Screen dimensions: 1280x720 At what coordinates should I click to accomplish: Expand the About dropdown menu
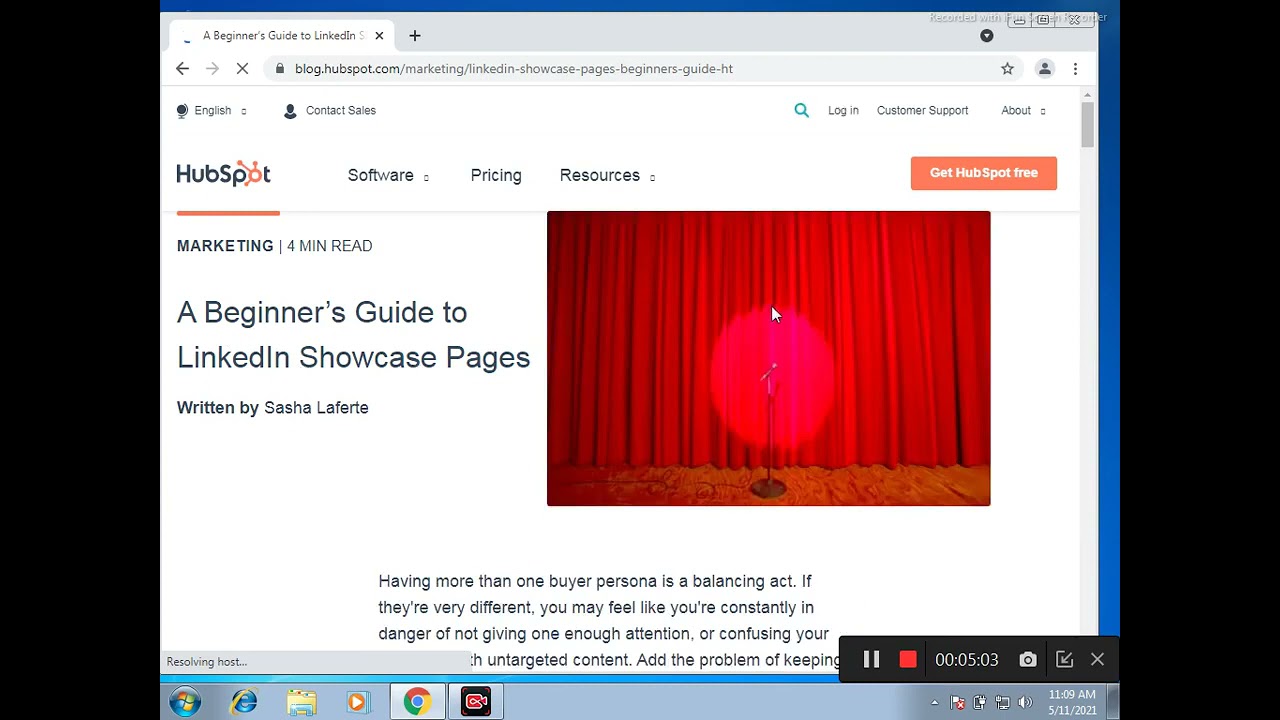[x=1023, y=111]
